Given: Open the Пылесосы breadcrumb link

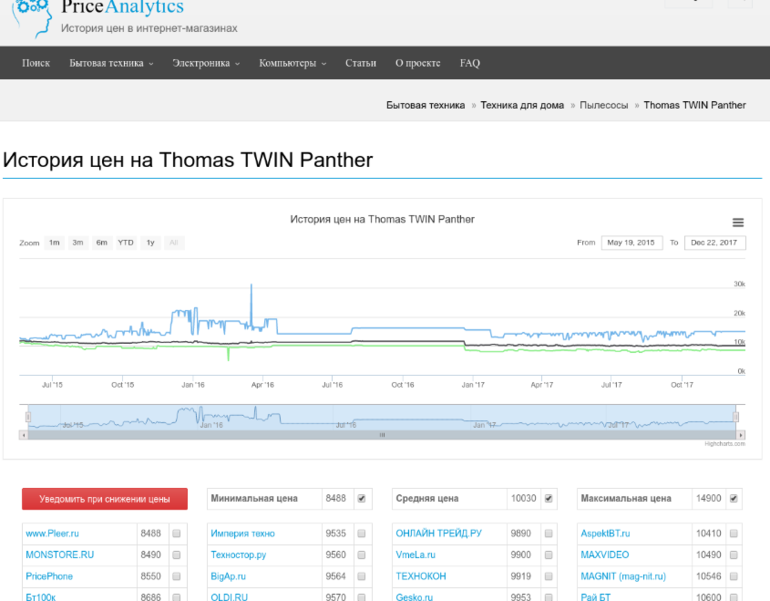Looking at the screenshot, I should click(604, 105).
